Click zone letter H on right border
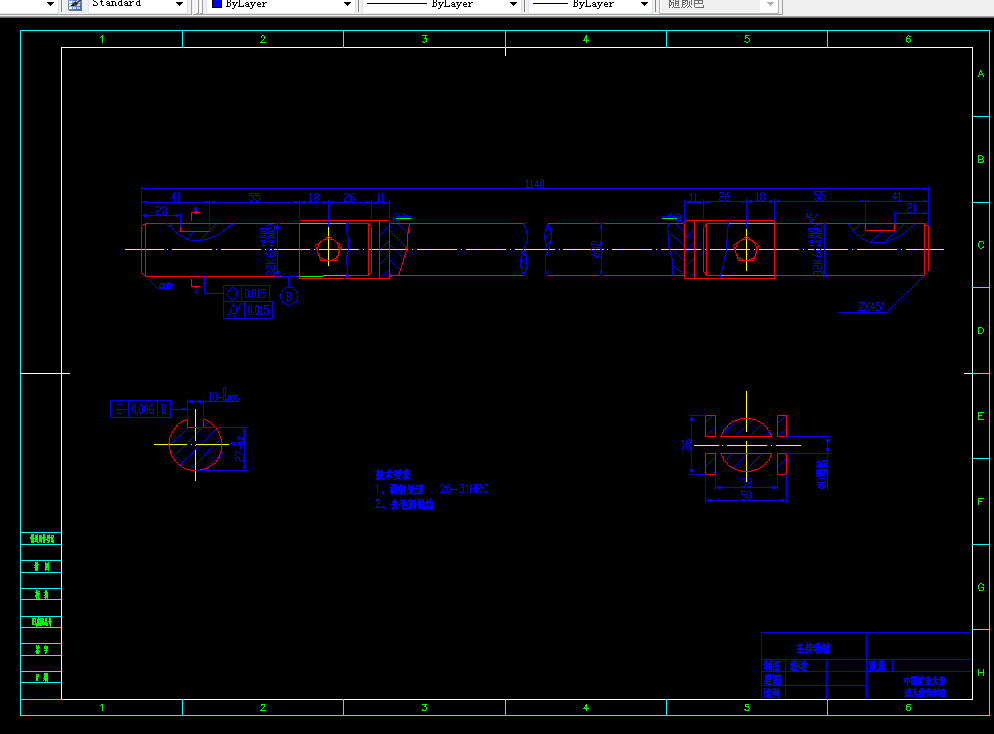 pyautogui.click(x=981, y=673)
